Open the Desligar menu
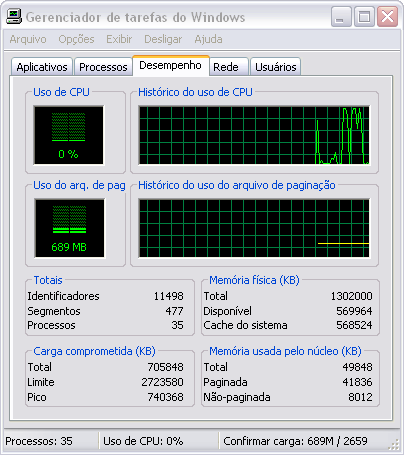This screenshot has width=404, height=455. tap(163, 39)
